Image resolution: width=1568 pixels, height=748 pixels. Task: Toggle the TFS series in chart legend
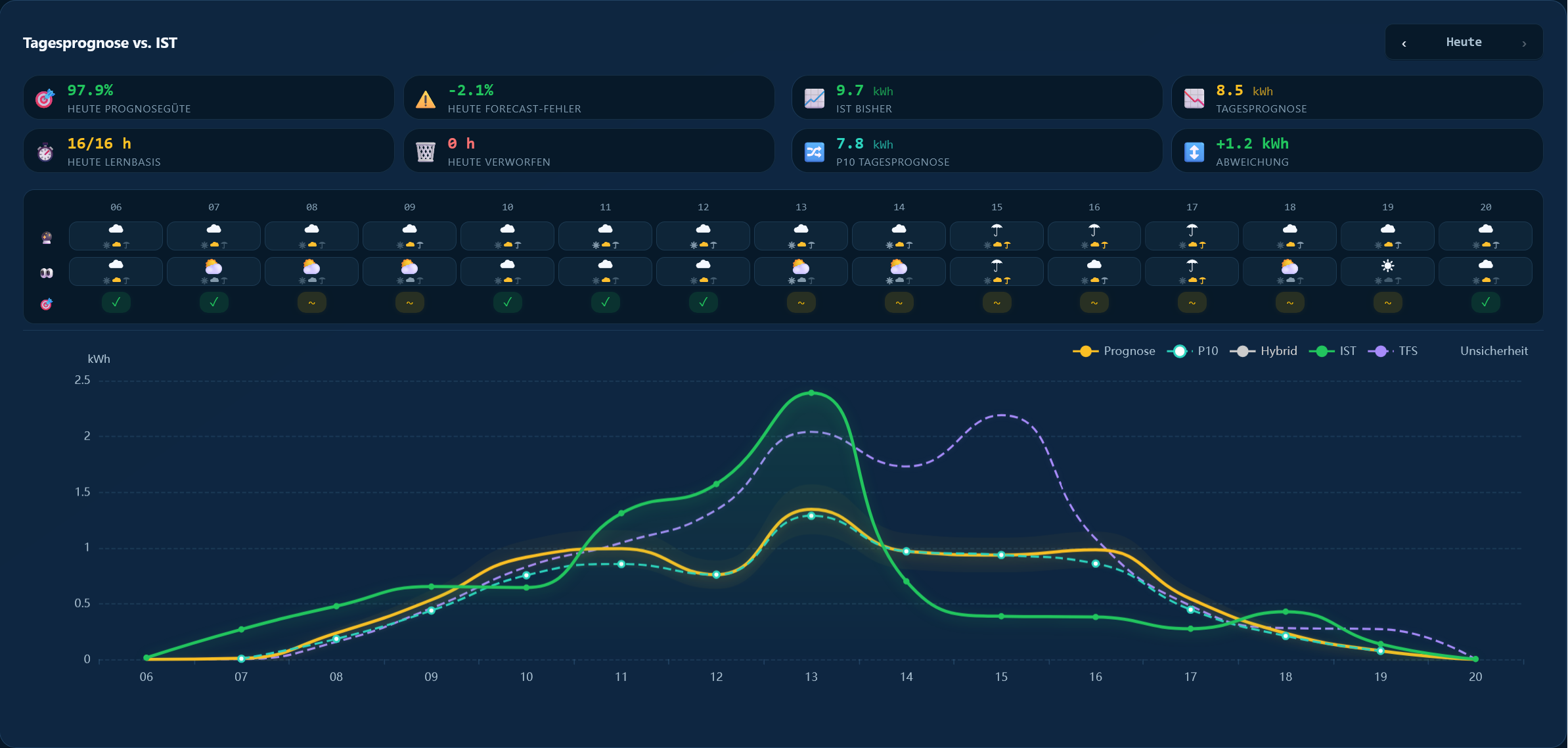1393,351
